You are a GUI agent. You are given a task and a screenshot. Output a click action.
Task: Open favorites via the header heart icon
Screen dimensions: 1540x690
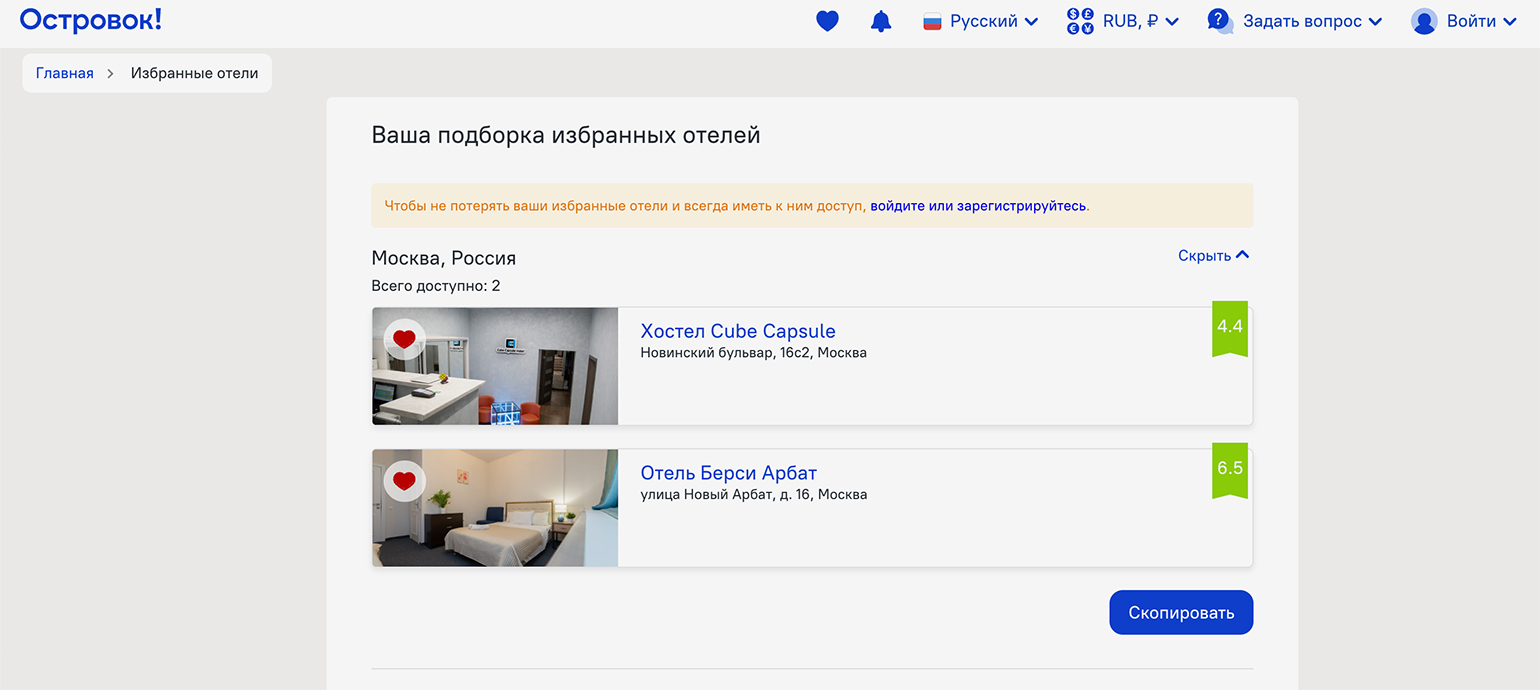click(x=827, y=21)
